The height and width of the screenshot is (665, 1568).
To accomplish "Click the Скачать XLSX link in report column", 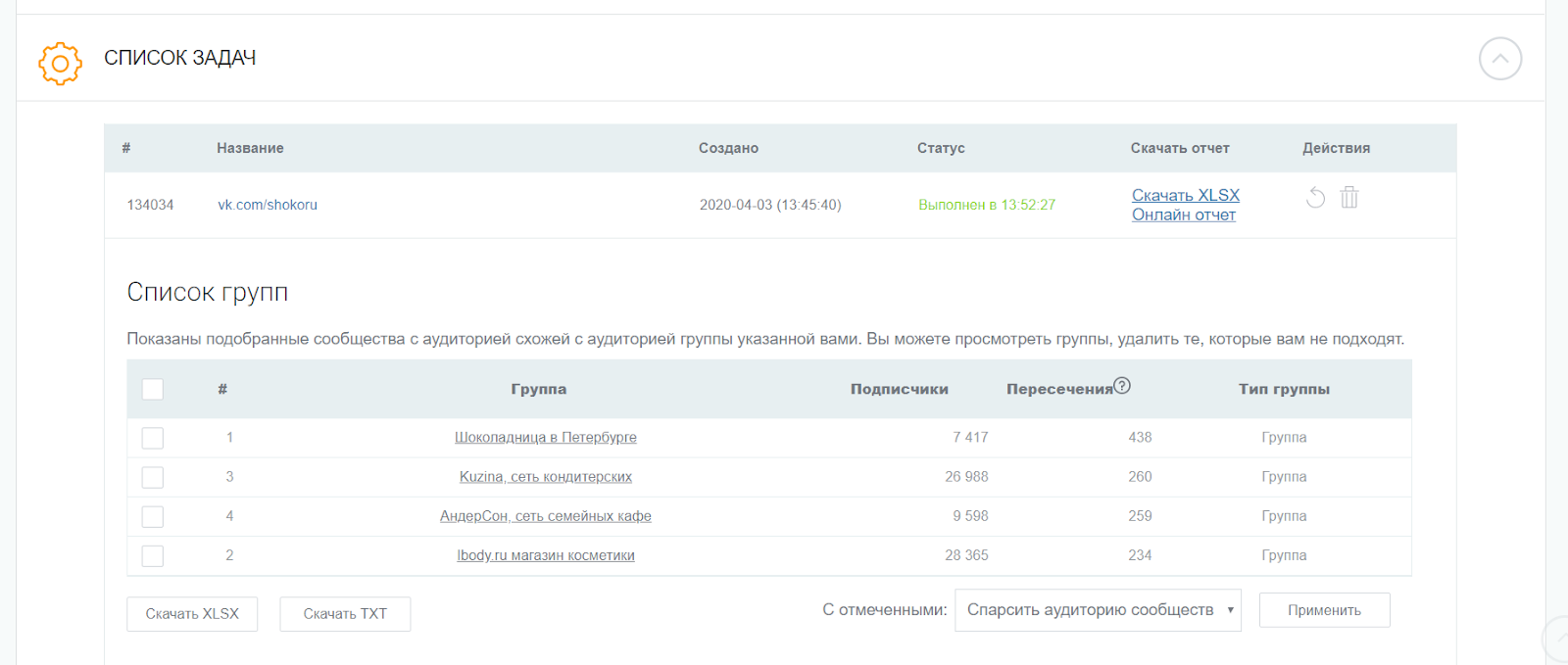I will coord(1185,195).
